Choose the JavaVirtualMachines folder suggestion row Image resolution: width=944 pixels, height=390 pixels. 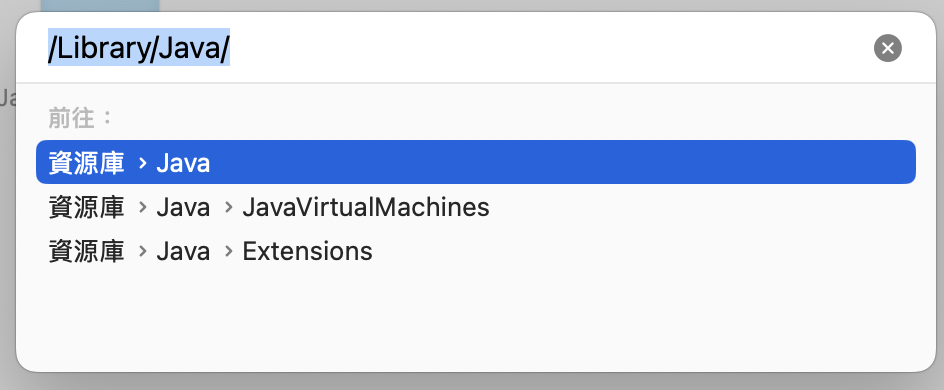(476, 207)
